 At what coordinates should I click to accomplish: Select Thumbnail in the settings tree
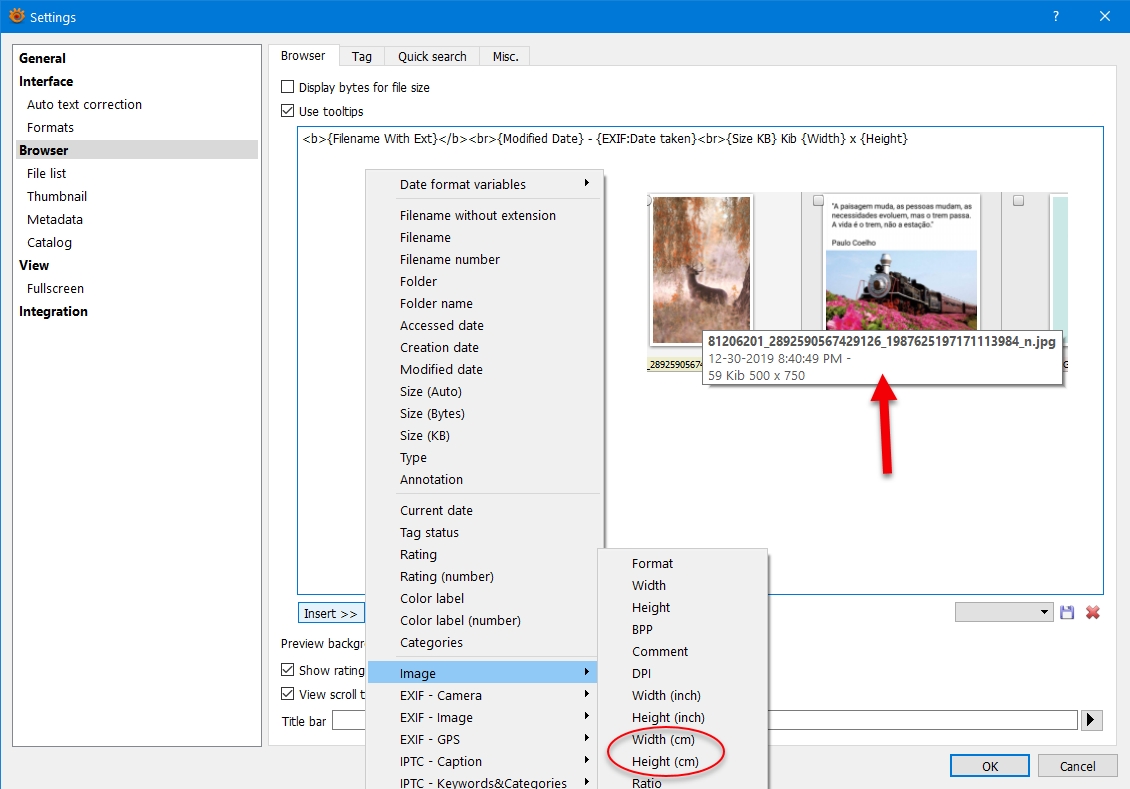pyautogui.click(x=57, y=196)
